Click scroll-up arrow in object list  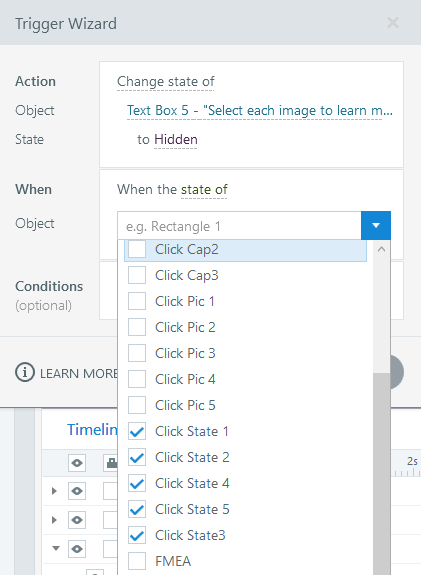click(381, 249)
